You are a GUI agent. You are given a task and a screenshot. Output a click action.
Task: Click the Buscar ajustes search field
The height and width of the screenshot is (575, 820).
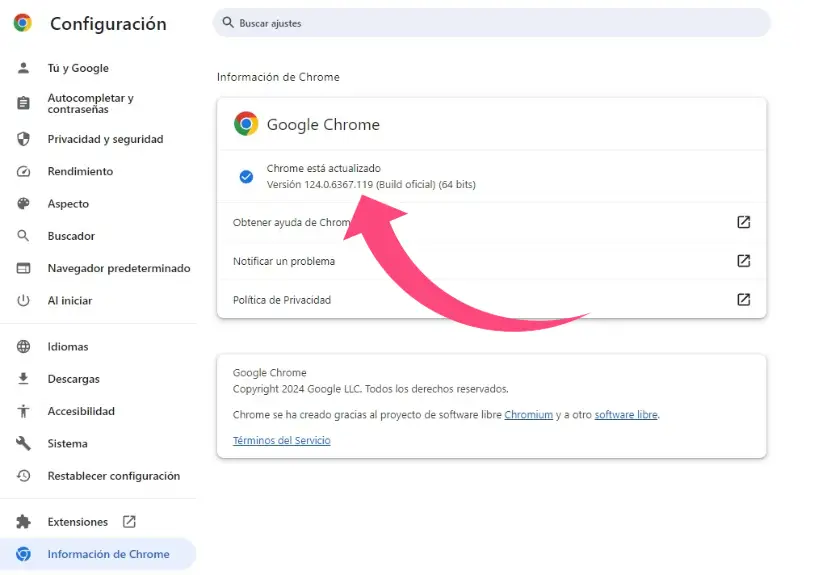tap(492, 23)
